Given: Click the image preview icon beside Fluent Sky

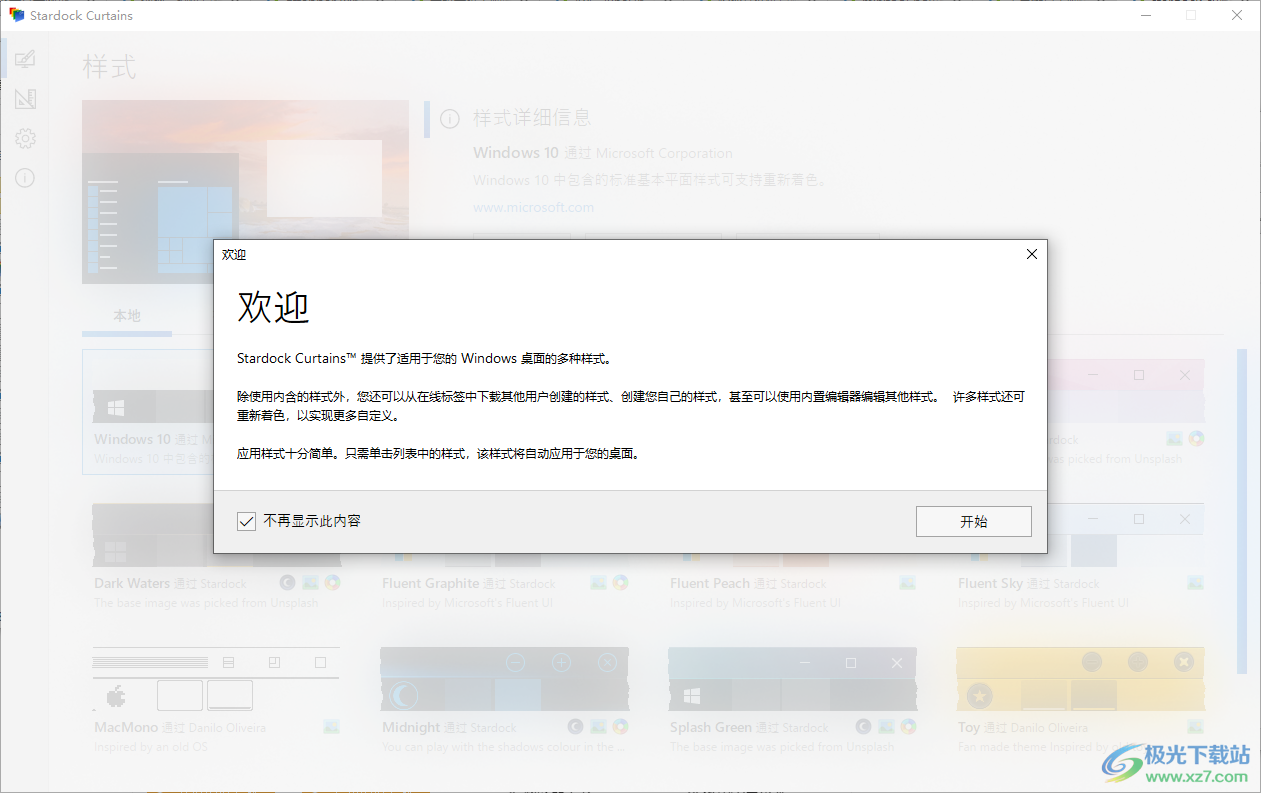Looking at the screenshot, I should [1197, 582].
